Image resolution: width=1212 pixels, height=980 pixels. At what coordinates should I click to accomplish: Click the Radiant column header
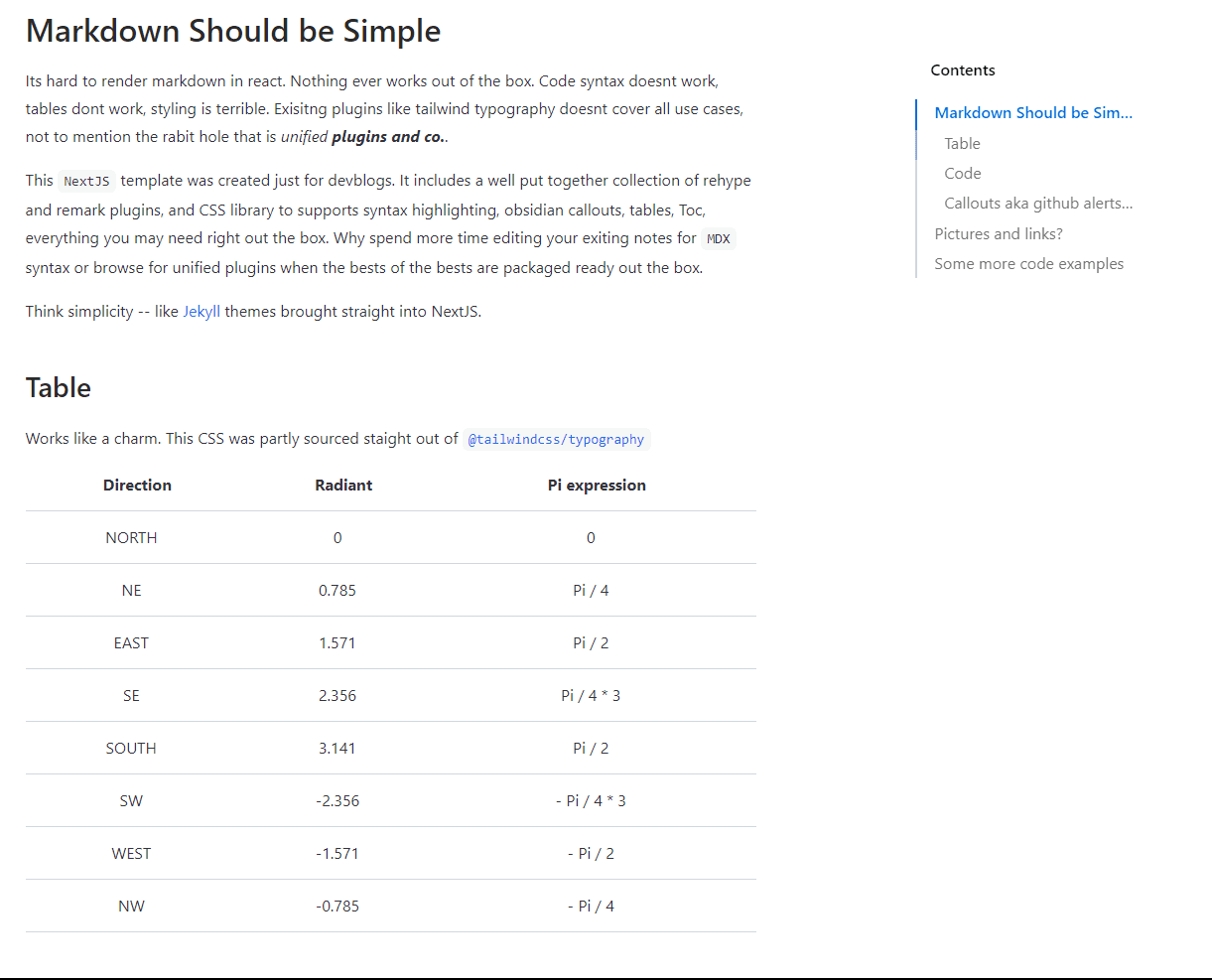click(x=343, y=485)
